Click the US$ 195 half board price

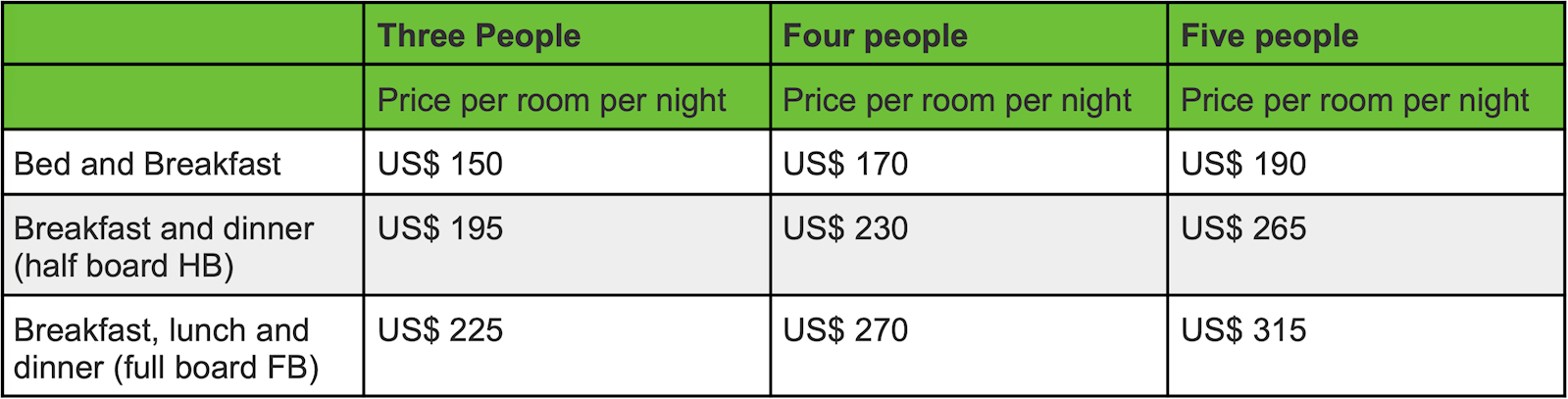click(x=439, y=228)
